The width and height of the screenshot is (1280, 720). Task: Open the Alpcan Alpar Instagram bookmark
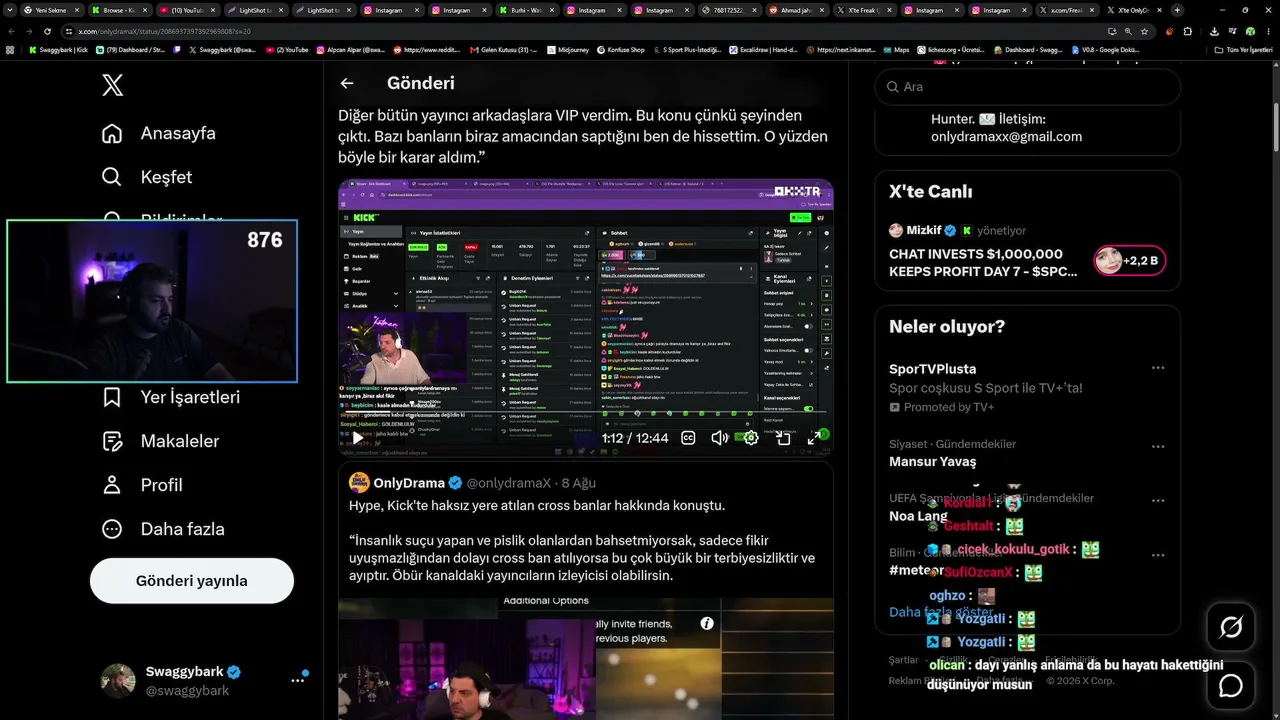pyautogui.click(x=350, y=49)
